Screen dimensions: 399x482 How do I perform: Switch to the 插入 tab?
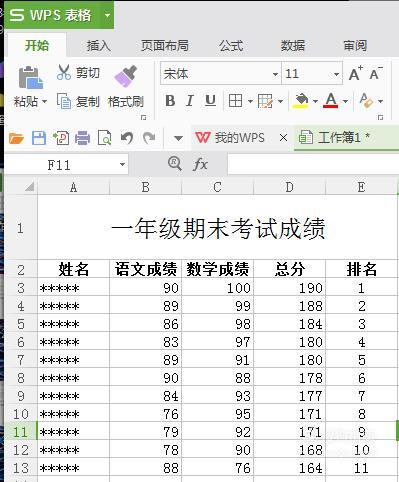point(99,45)
